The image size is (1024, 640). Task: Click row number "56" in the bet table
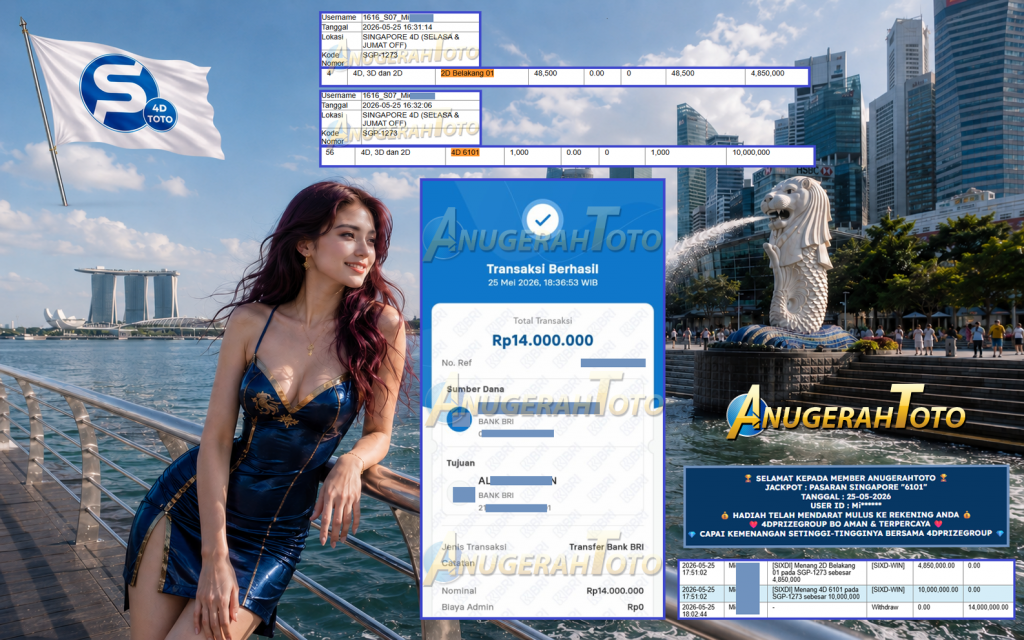point(330,152)
